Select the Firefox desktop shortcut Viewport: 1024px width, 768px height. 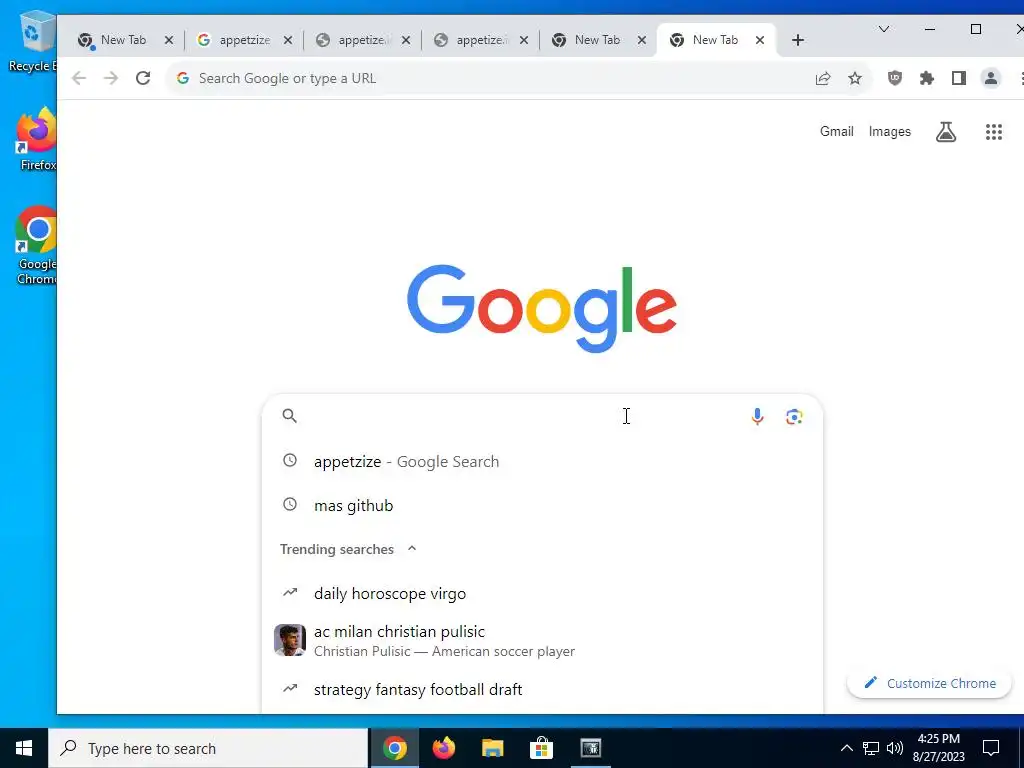click(37, 139)
